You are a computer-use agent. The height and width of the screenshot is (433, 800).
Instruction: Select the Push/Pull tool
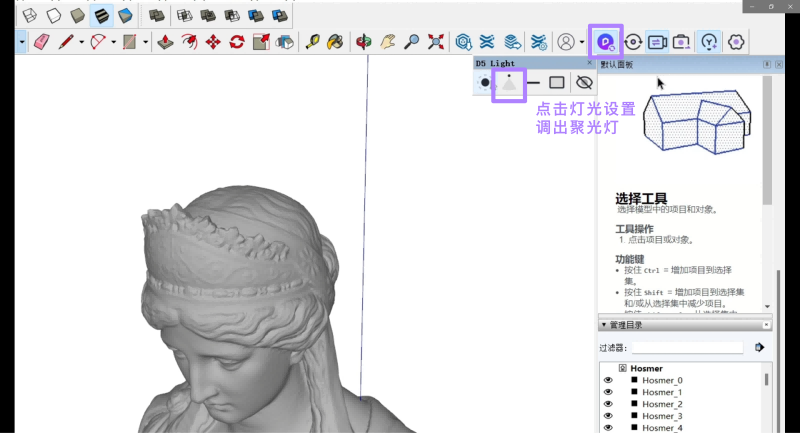pos(165,42)
